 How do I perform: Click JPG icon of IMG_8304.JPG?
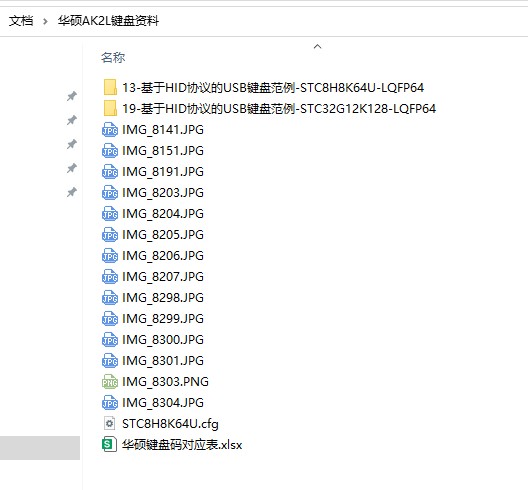(x=110, y=402)
